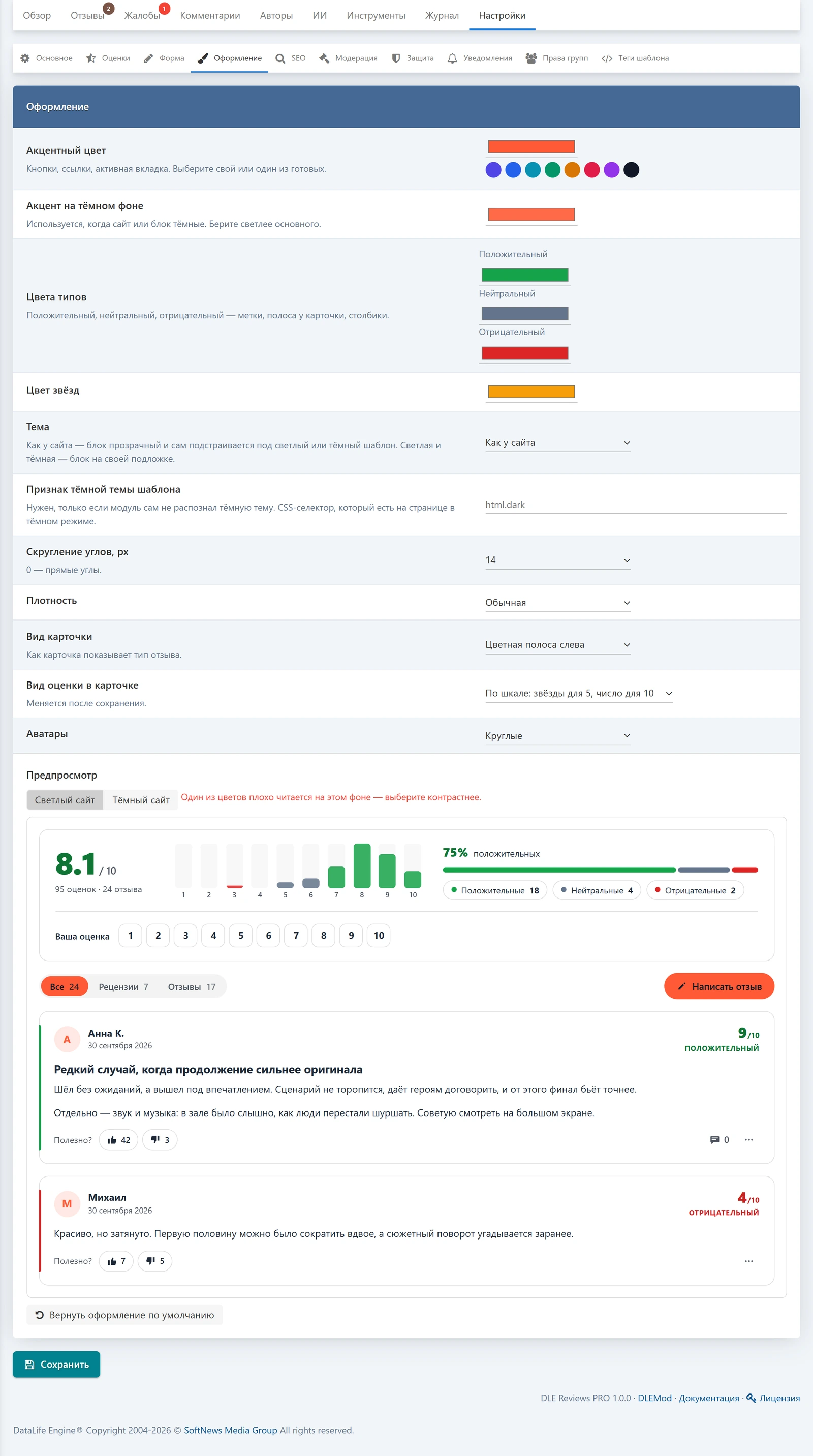Toggle the Положительные 18 chip
The image size is (813, 1456).
pyautogui.click(x=495, y=890)
